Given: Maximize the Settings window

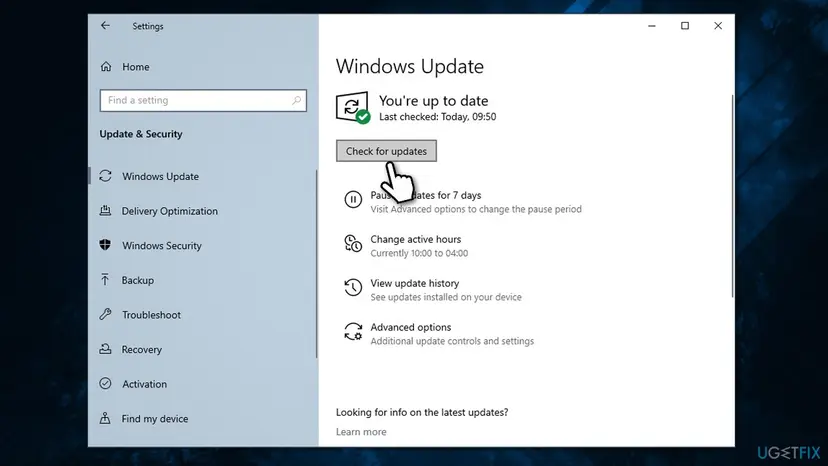Looking at the screenshot, I should pyautogui.click(x=685, y=26).
